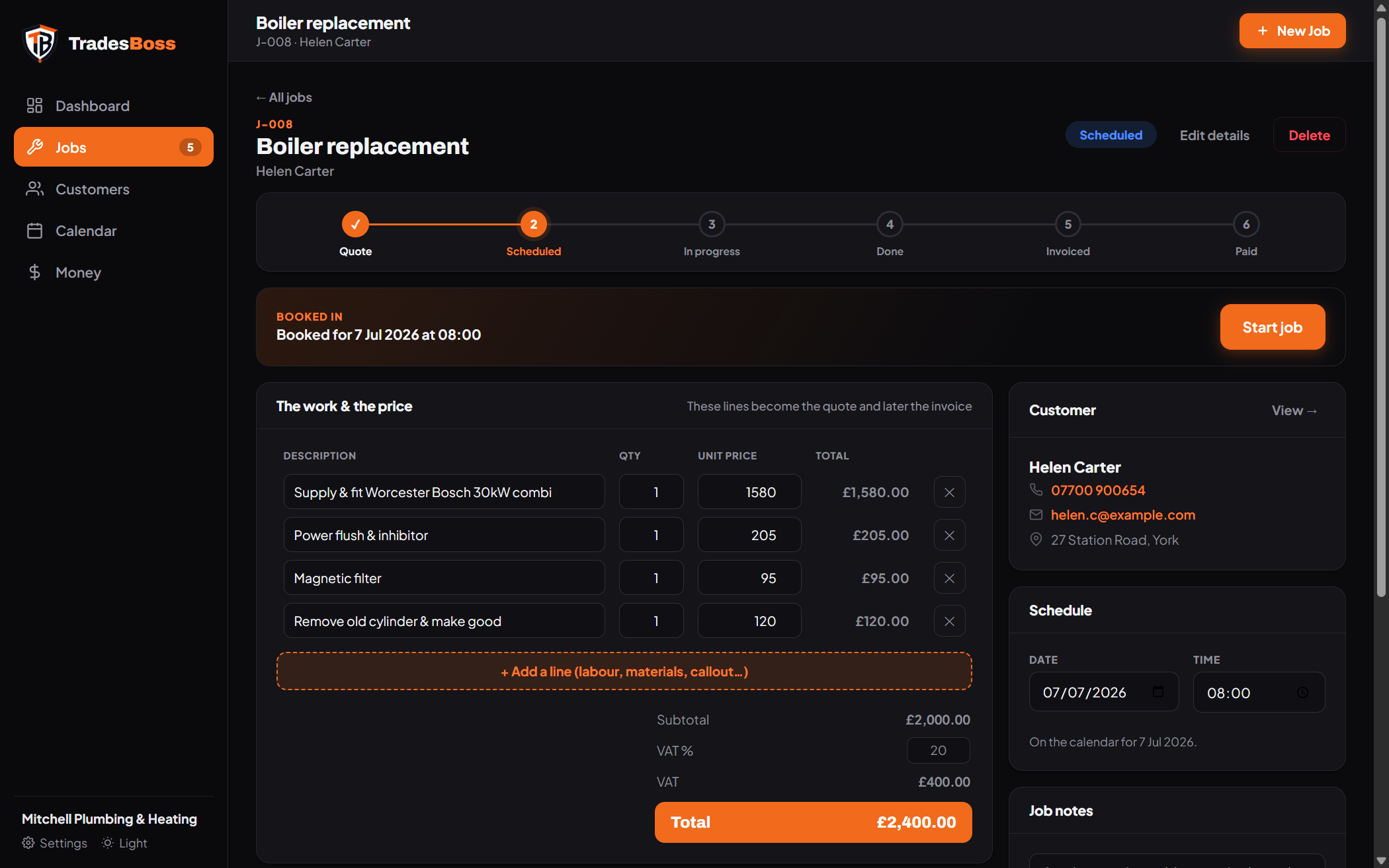The height and width of the screenshot is (868, 1389).
Task: Edit quantity for Magnetic filter line
Action: pos(651,578)
